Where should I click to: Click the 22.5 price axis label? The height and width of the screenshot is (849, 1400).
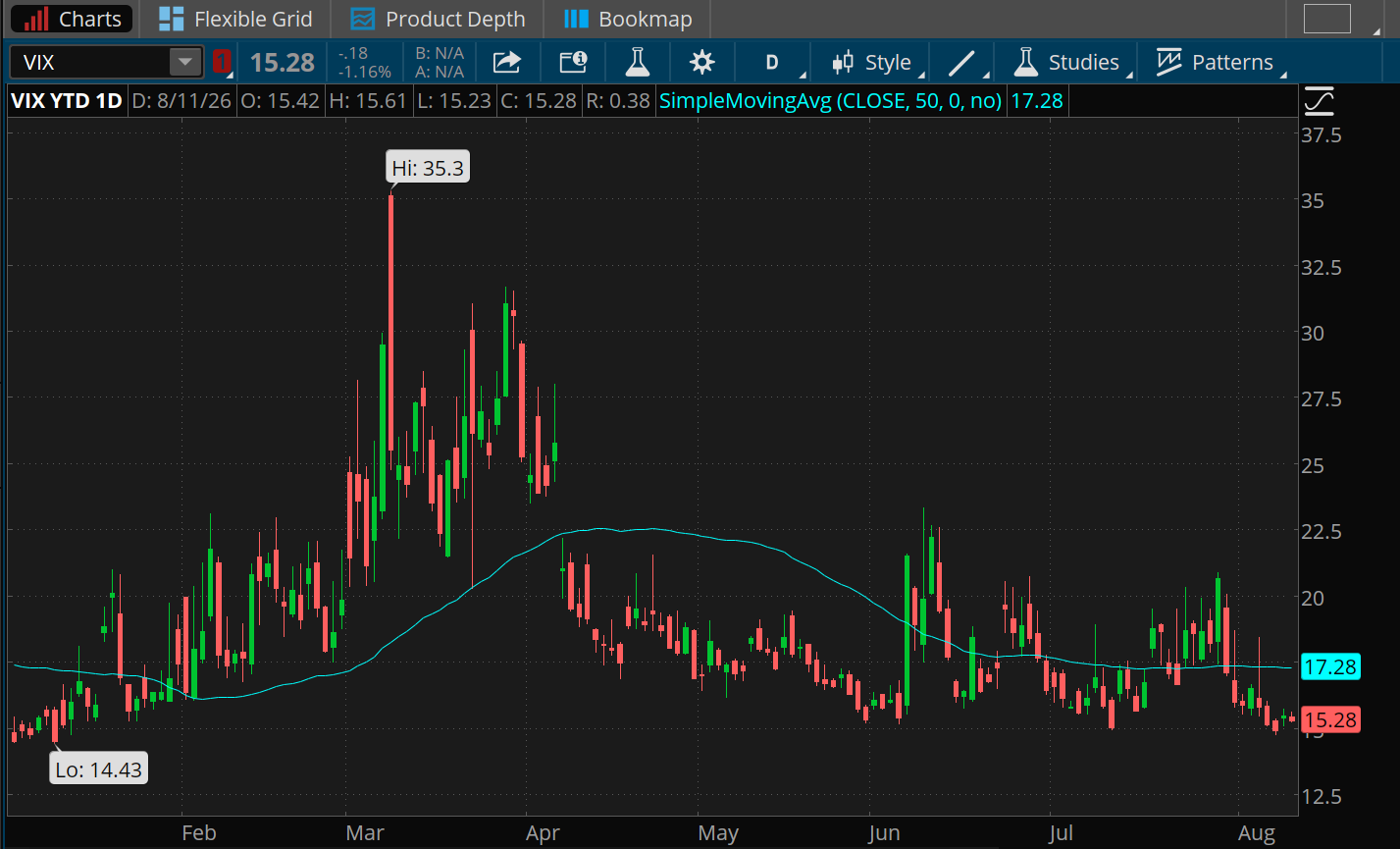(x=1321, y=532)
